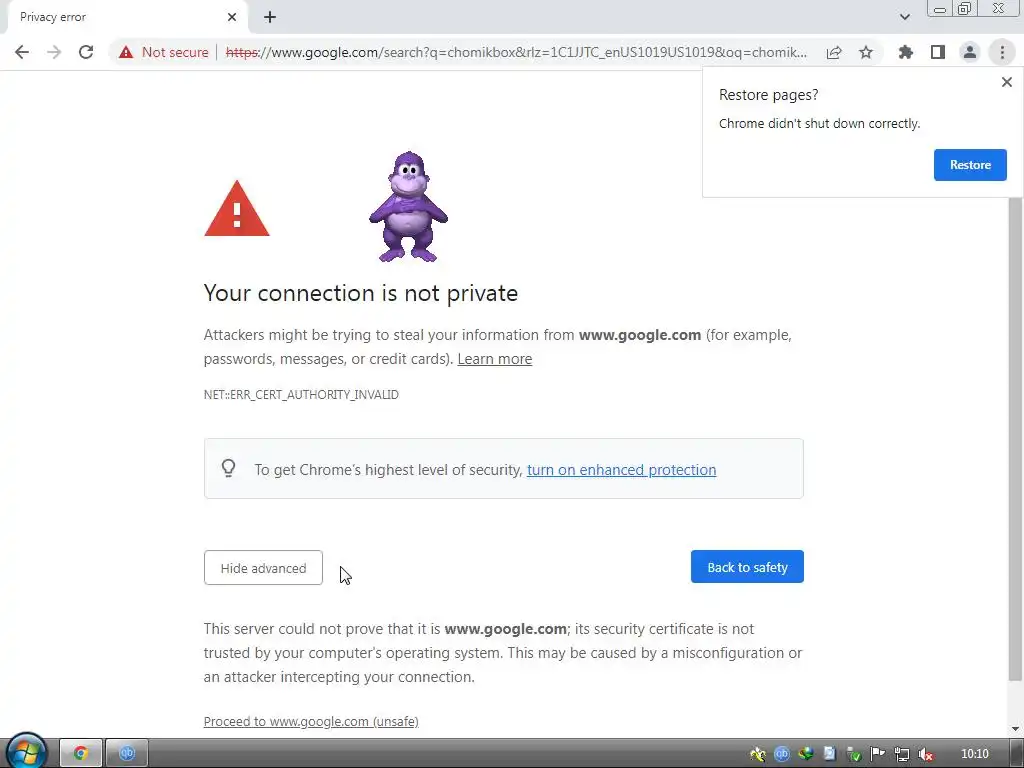1024x768 pixels.
Task: Click the Restore button
Action: 970,165
